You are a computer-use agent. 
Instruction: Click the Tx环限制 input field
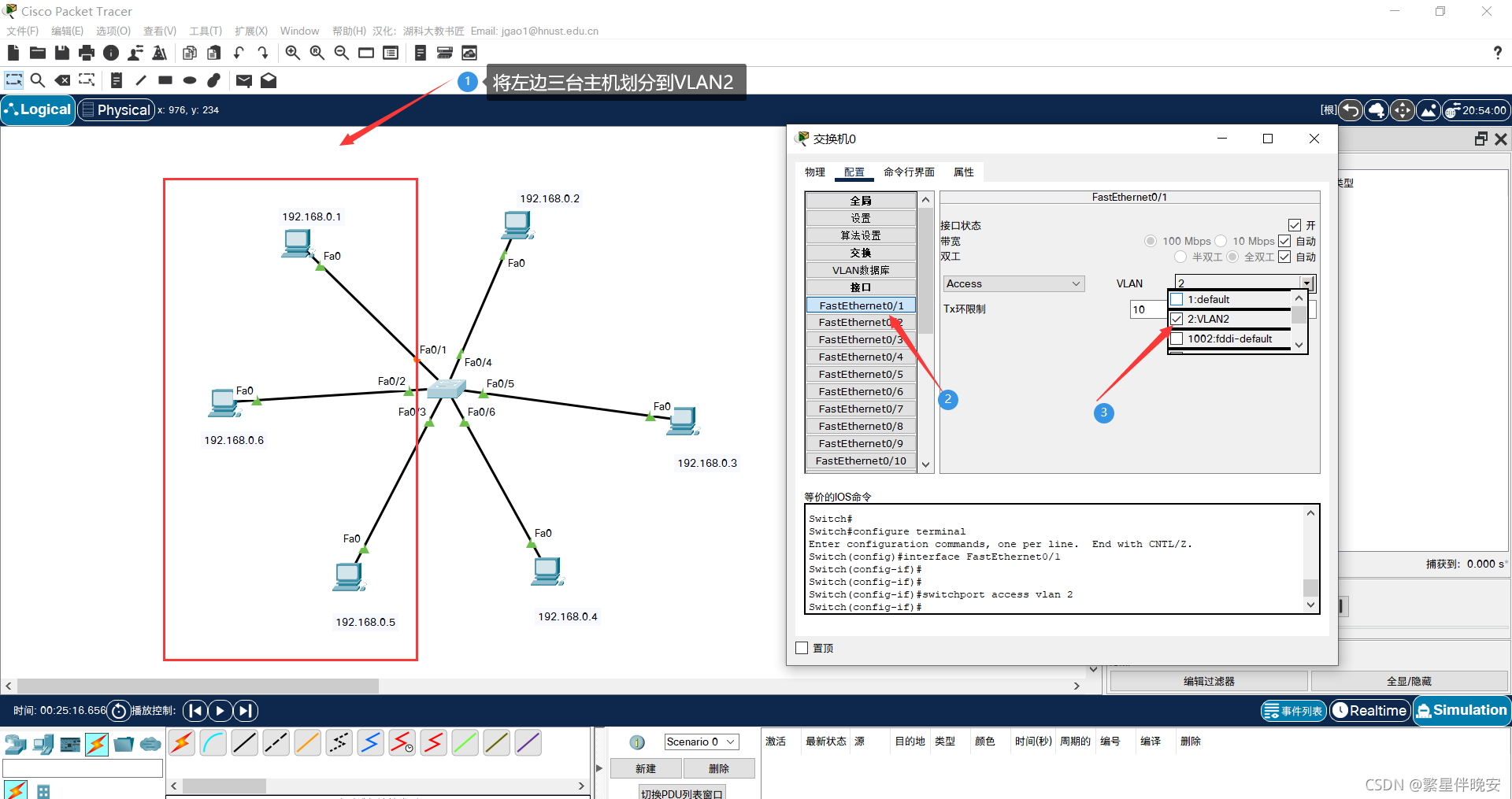click(1149, 309)
